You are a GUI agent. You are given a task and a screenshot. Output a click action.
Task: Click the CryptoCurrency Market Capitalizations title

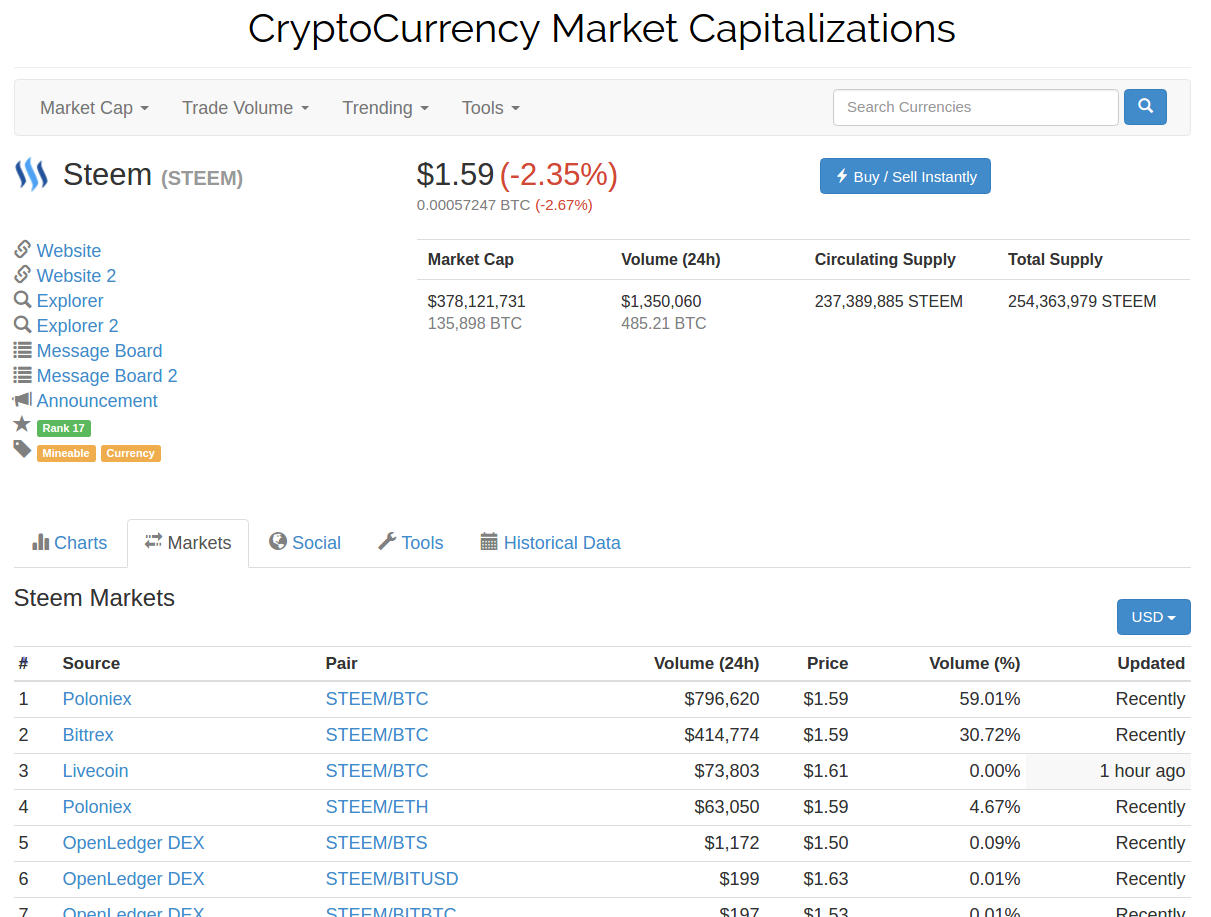click(602, 28)
